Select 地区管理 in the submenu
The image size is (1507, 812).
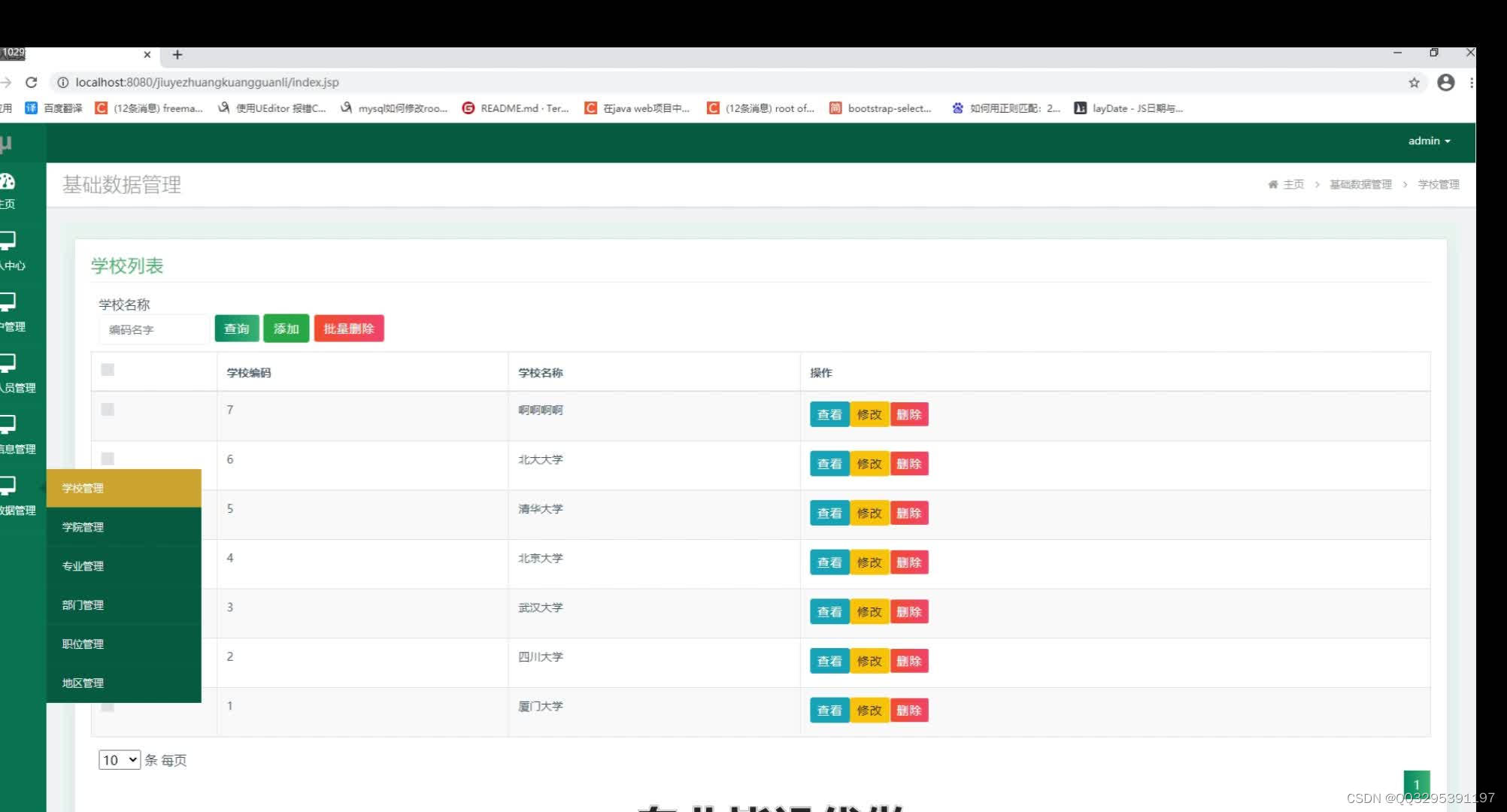coord(124,683)
